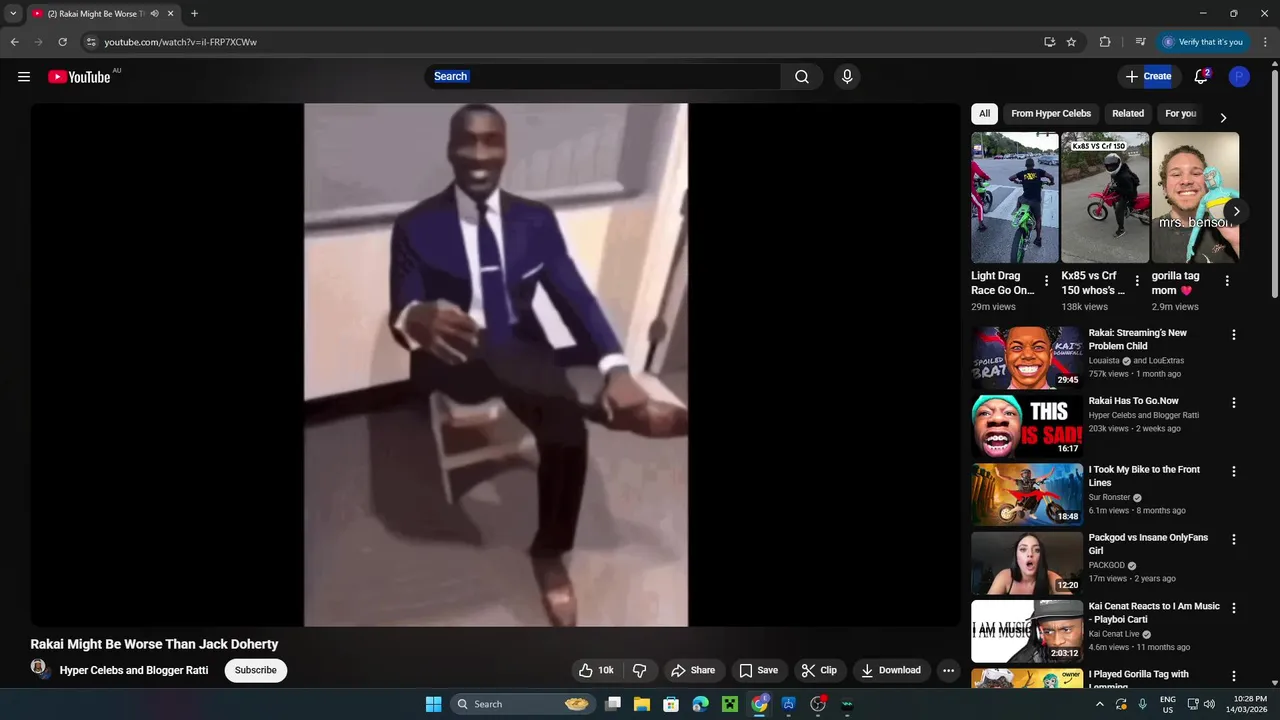
Task: Click the search magnifier button
Action: point(802,77)
